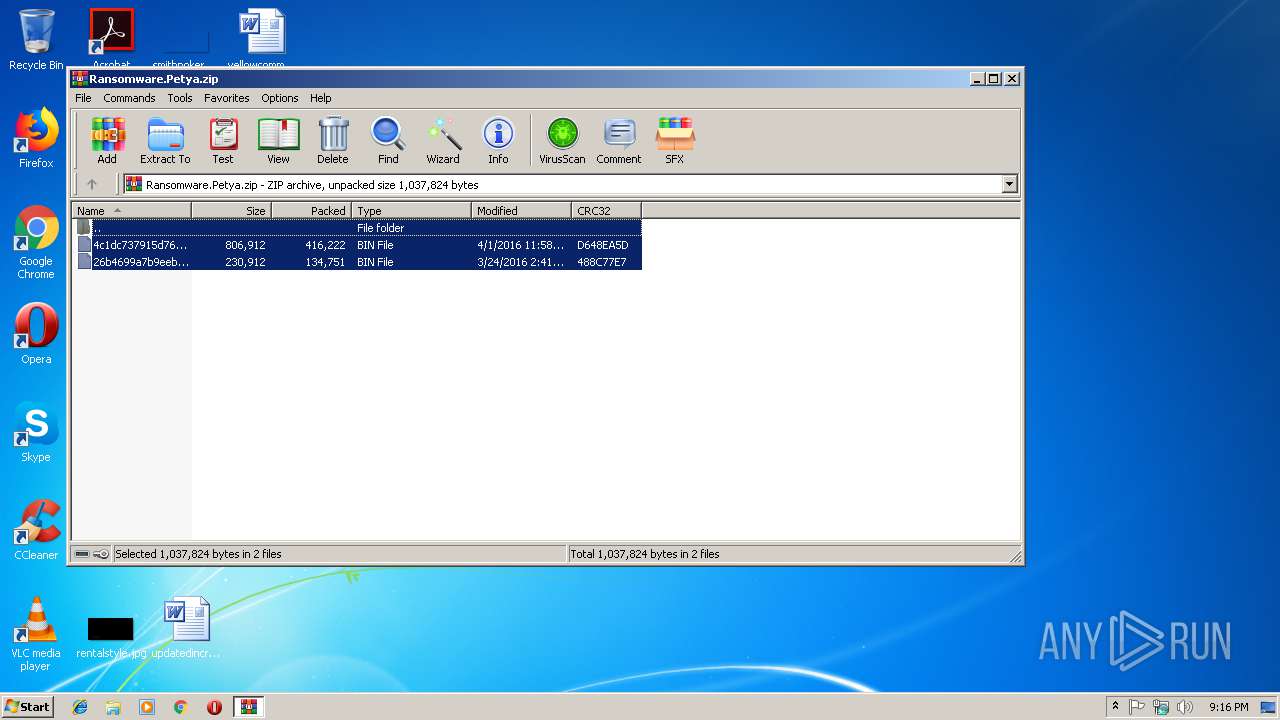
Task: Click the D648EA5D CRC32 value
Action: [602, 245]
